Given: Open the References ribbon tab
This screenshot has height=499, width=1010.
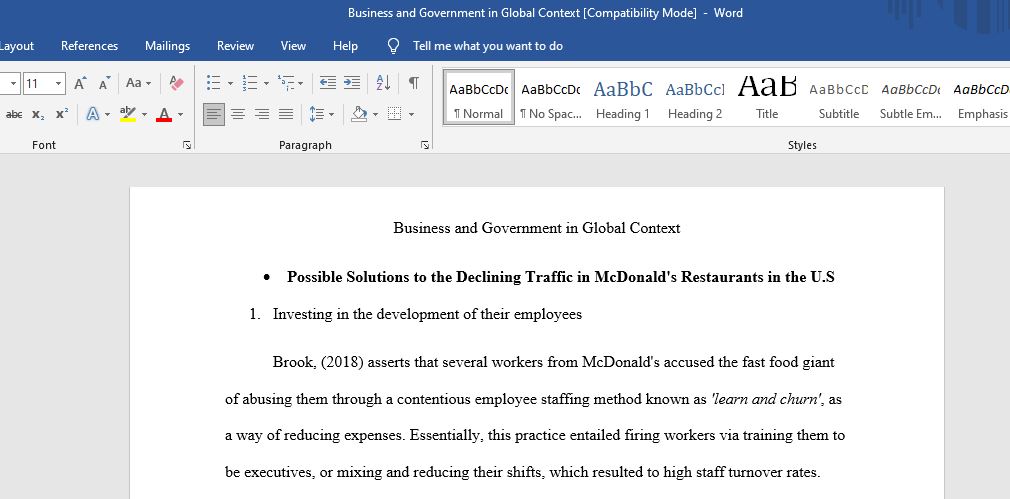Looking at the screenshot, I should point(90,46).
